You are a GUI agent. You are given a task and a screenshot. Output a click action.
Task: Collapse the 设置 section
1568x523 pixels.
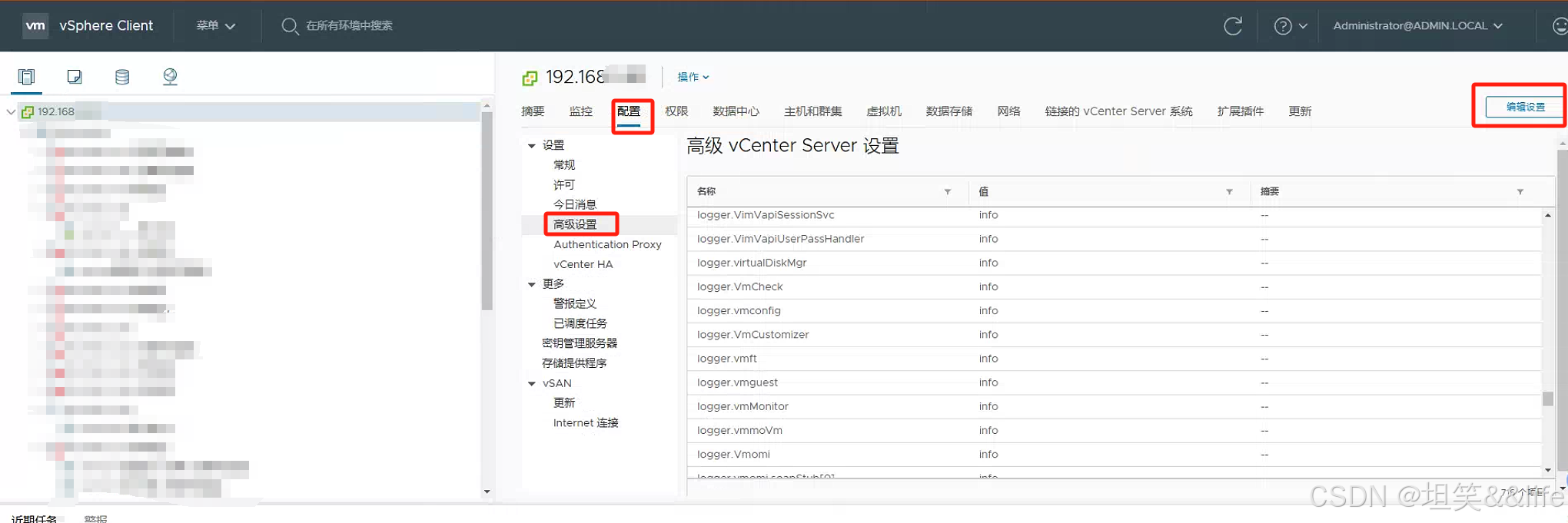[x=531, y=146]
